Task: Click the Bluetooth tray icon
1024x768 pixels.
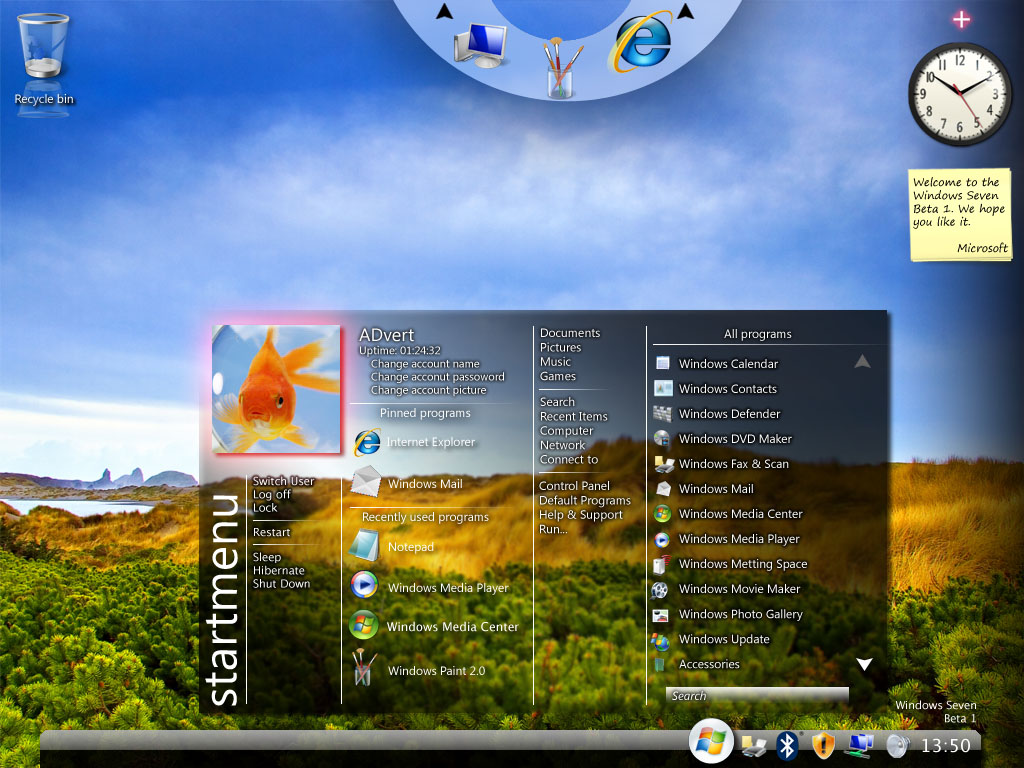Action: coord(788,745)
